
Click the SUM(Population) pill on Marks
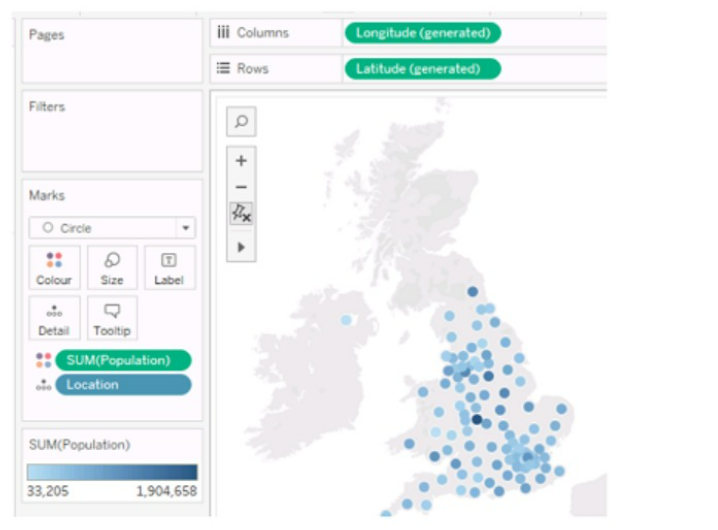click(123, 360)
